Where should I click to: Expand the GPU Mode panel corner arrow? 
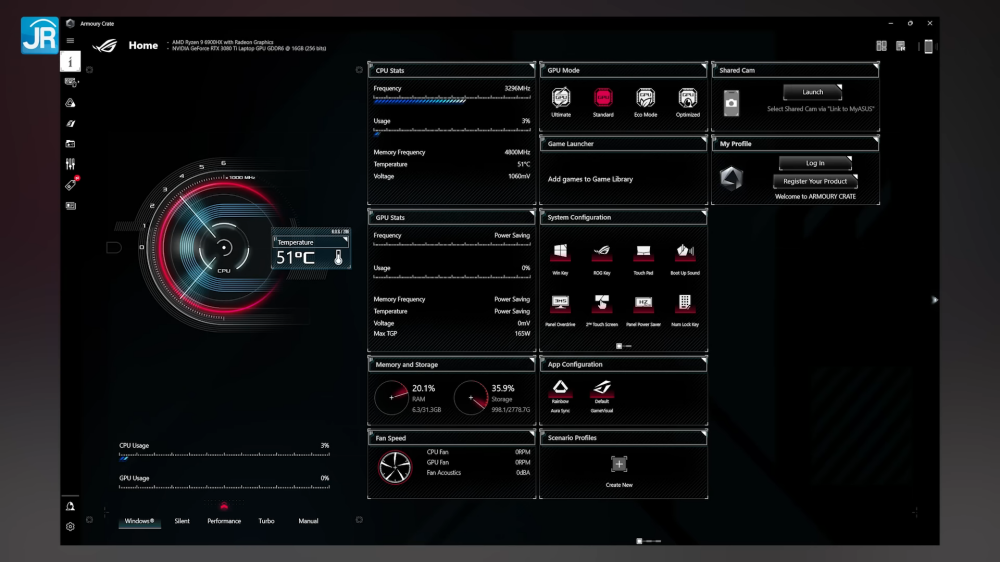(x=704, y=65)
